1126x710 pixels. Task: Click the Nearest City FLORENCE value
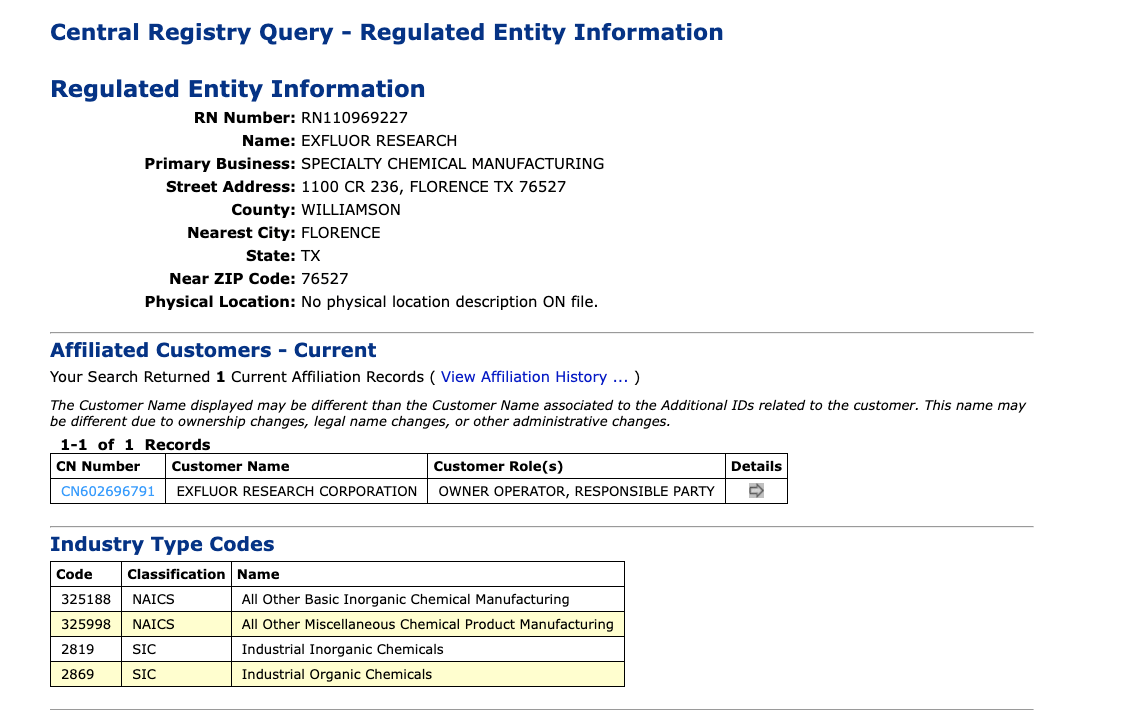click(340, 233)
